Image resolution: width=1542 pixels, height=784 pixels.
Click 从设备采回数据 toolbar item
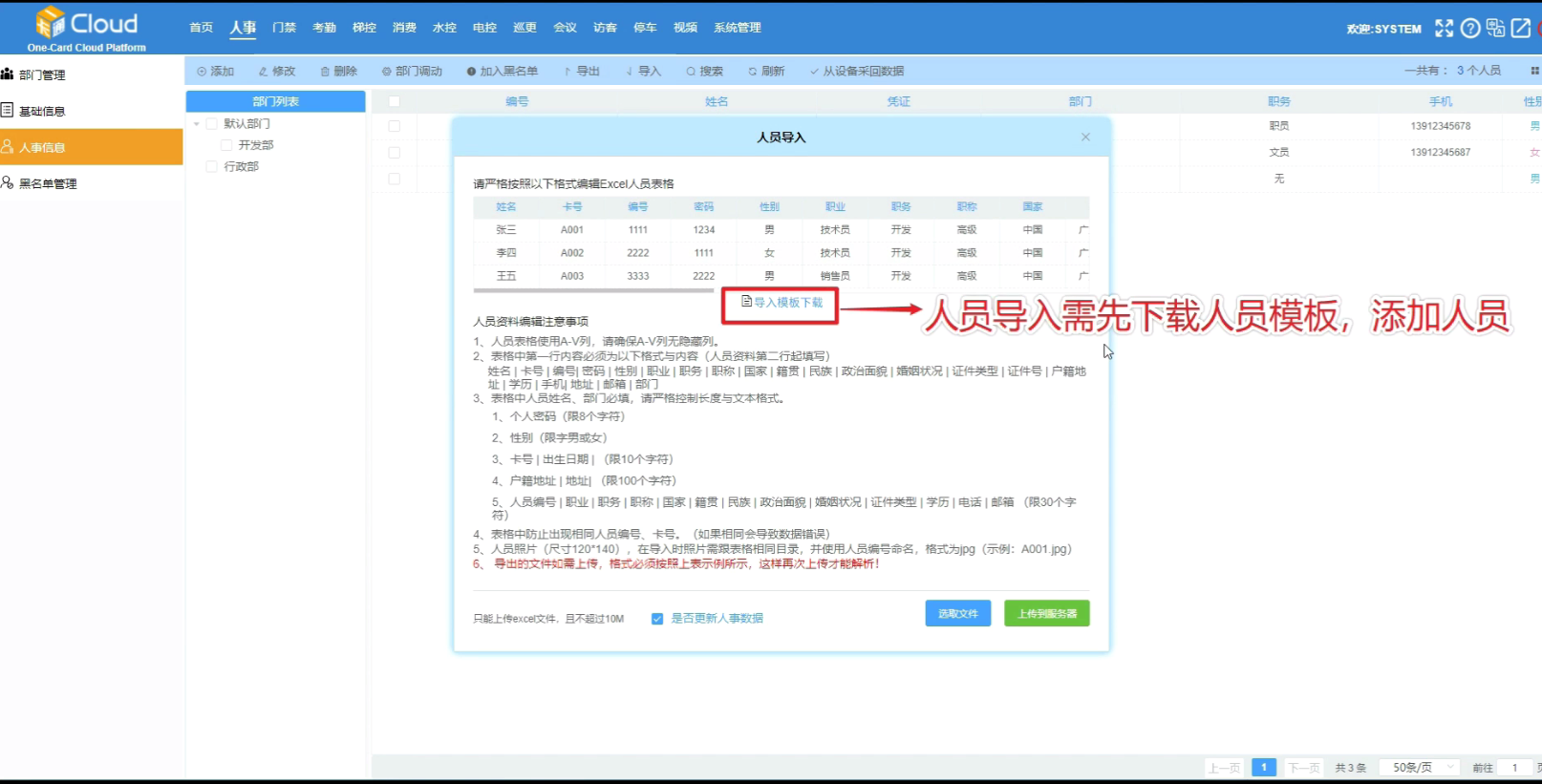click(857, 71)
